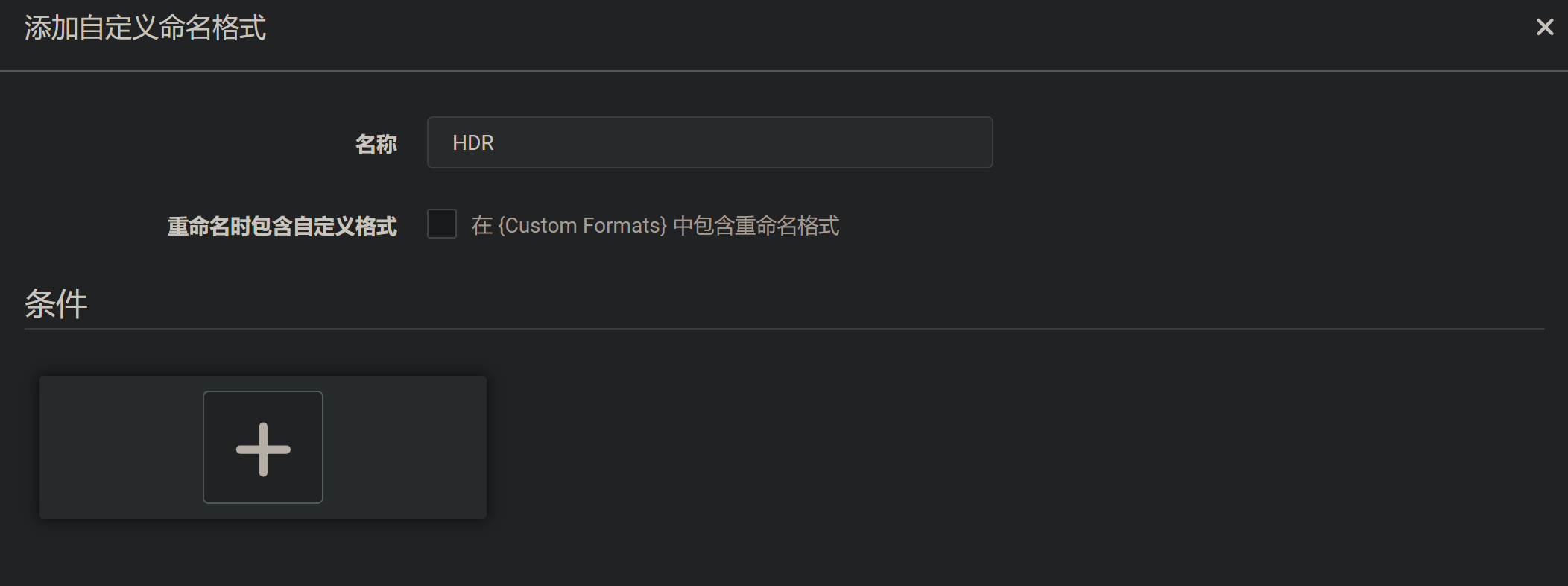This screenshot has width=1568, height=586.
Task: Click the HDR text in the name box
Action: 473,142
